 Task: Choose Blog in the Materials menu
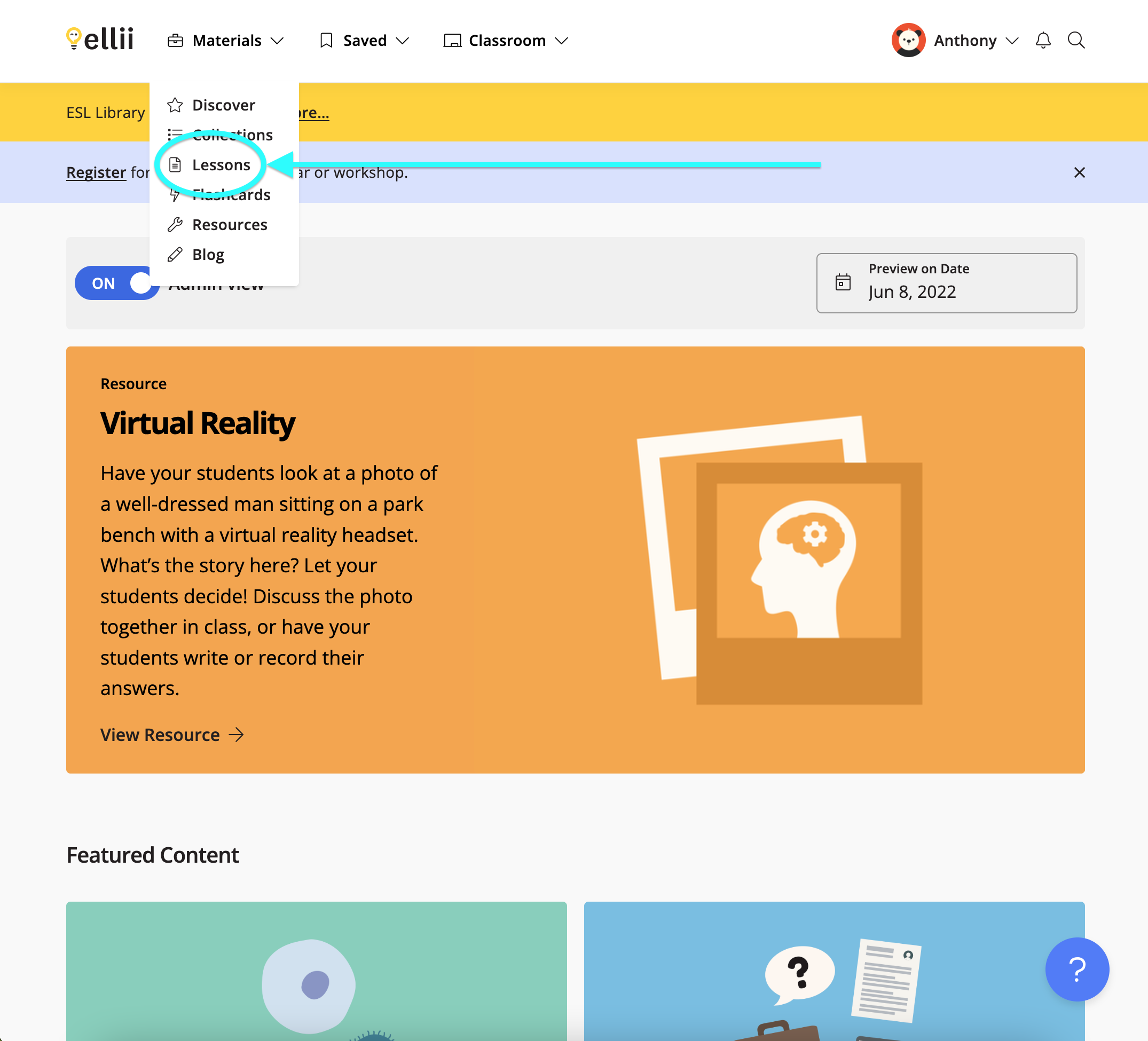click(x=208, y=255)
